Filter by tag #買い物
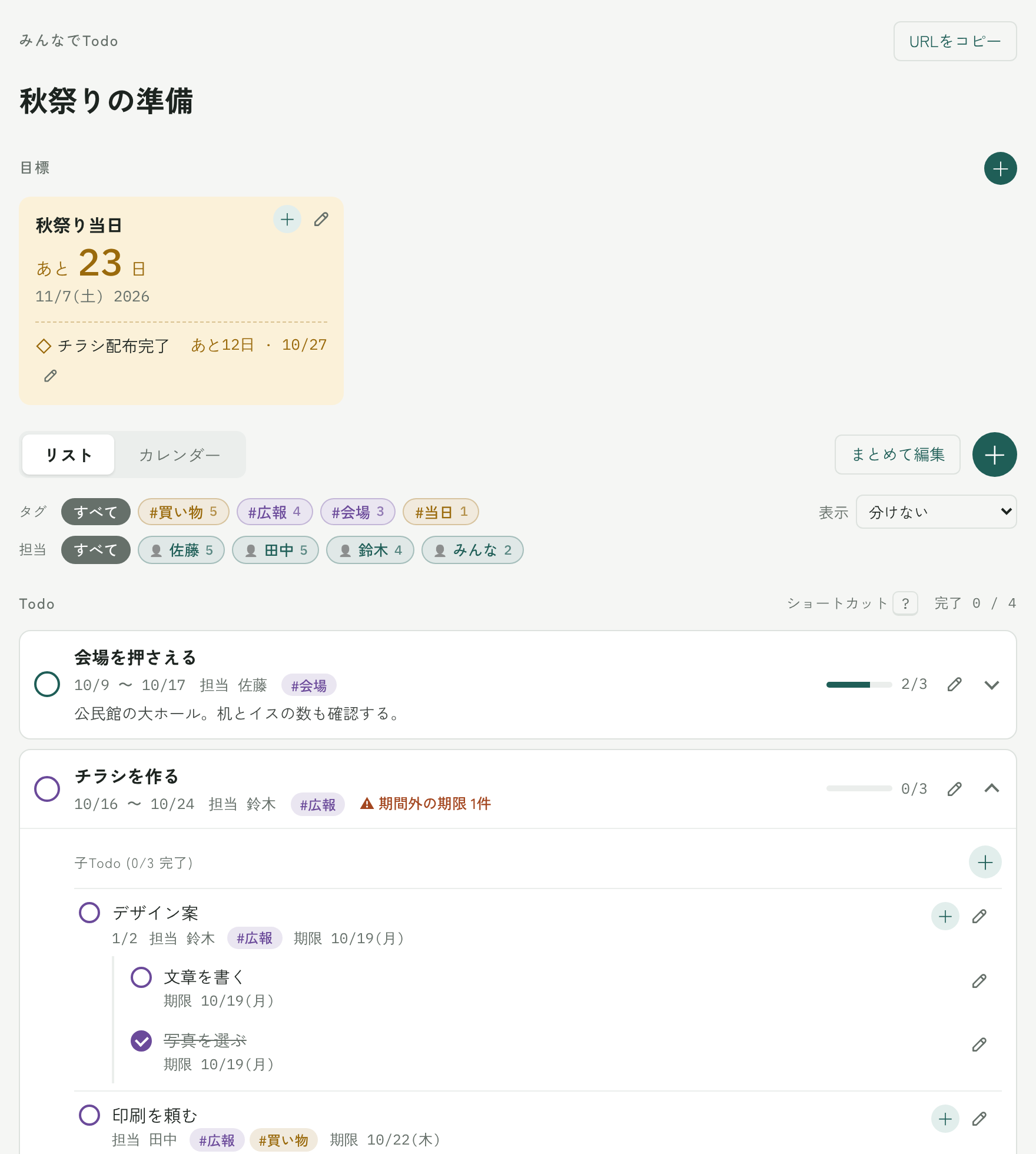 183,512
